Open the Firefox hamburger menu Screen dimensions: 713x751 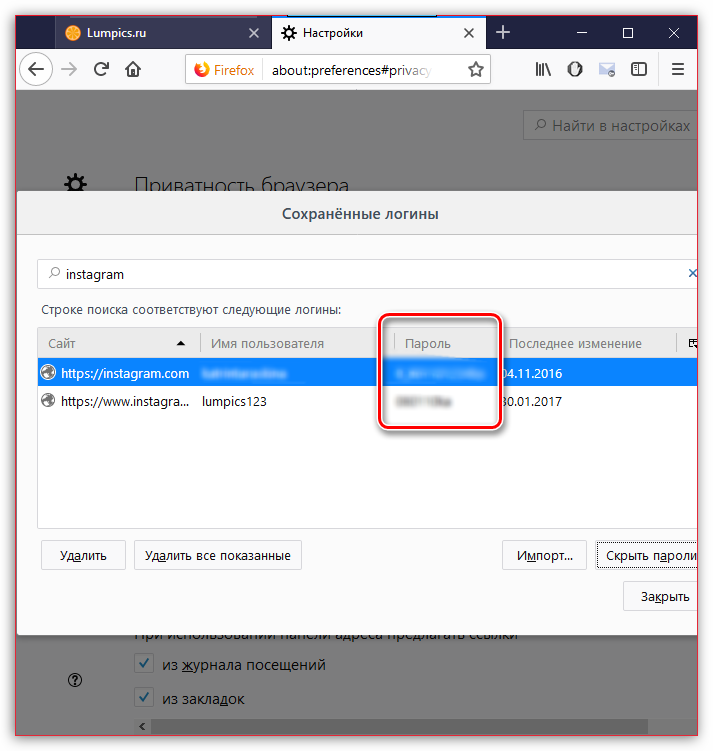[x=678, y=70]
